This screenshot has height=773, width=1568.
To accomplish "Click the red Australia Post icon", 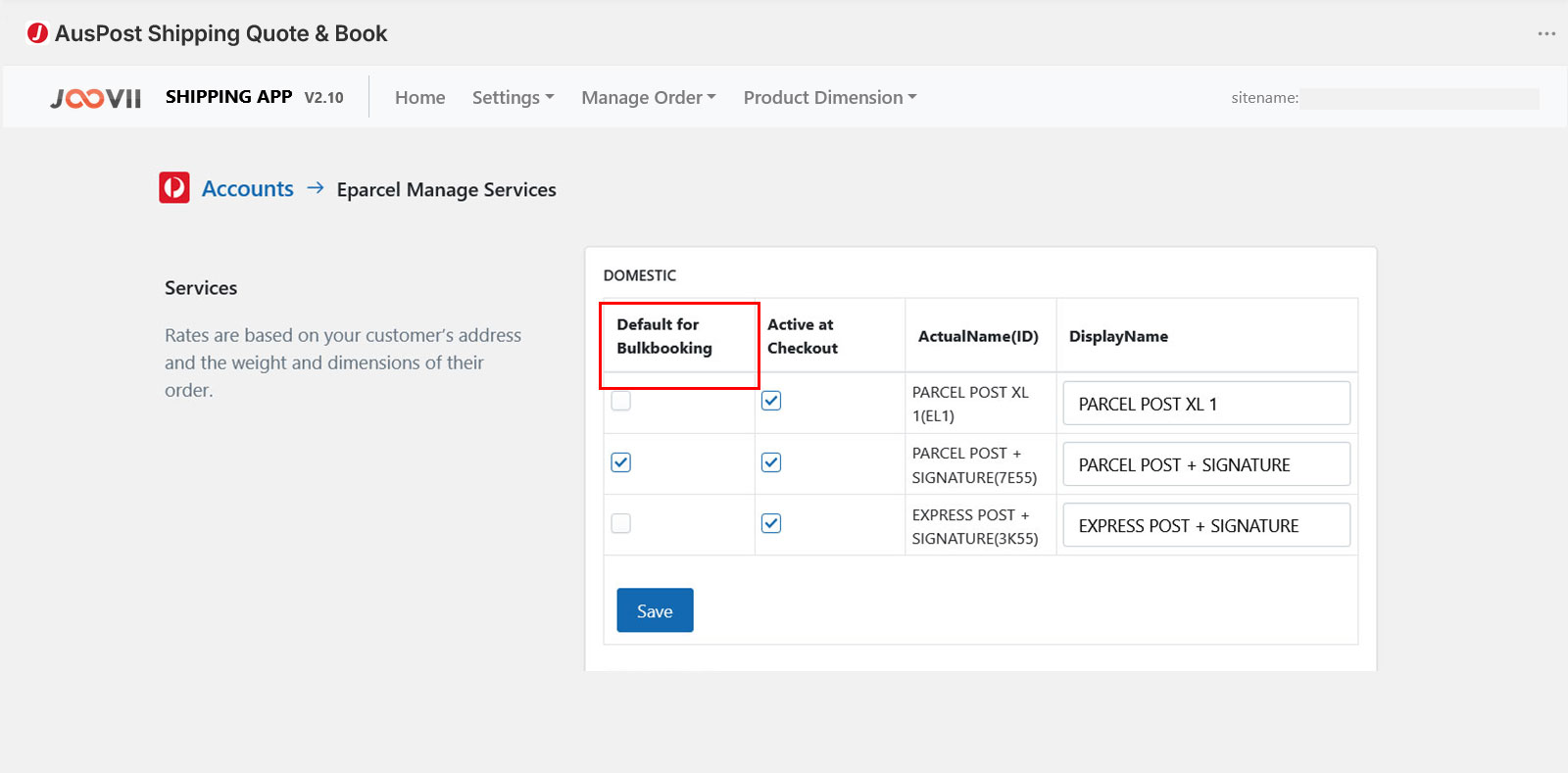I will [174, 188].
